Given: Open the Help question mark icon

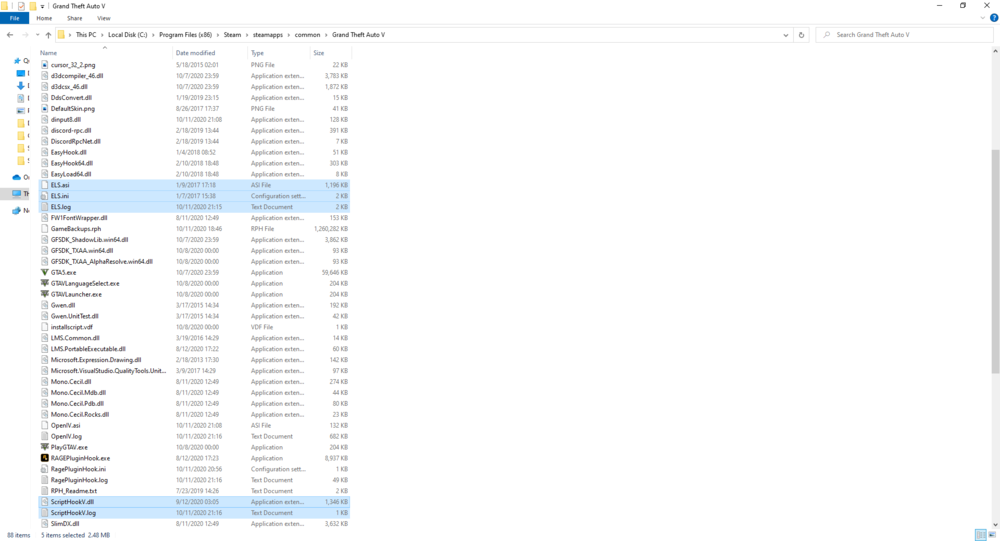Looking at the screenshot, I should pyautogui.click(x=994, y=18).
